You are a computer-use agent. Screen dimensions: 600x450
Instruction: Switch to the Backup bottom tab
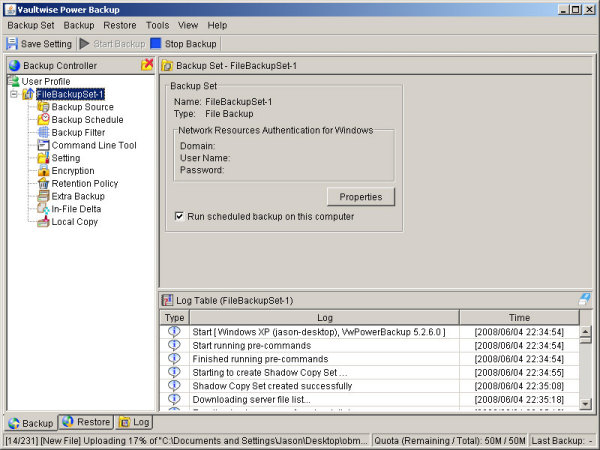pyautogui.click(x=31, y=423)
